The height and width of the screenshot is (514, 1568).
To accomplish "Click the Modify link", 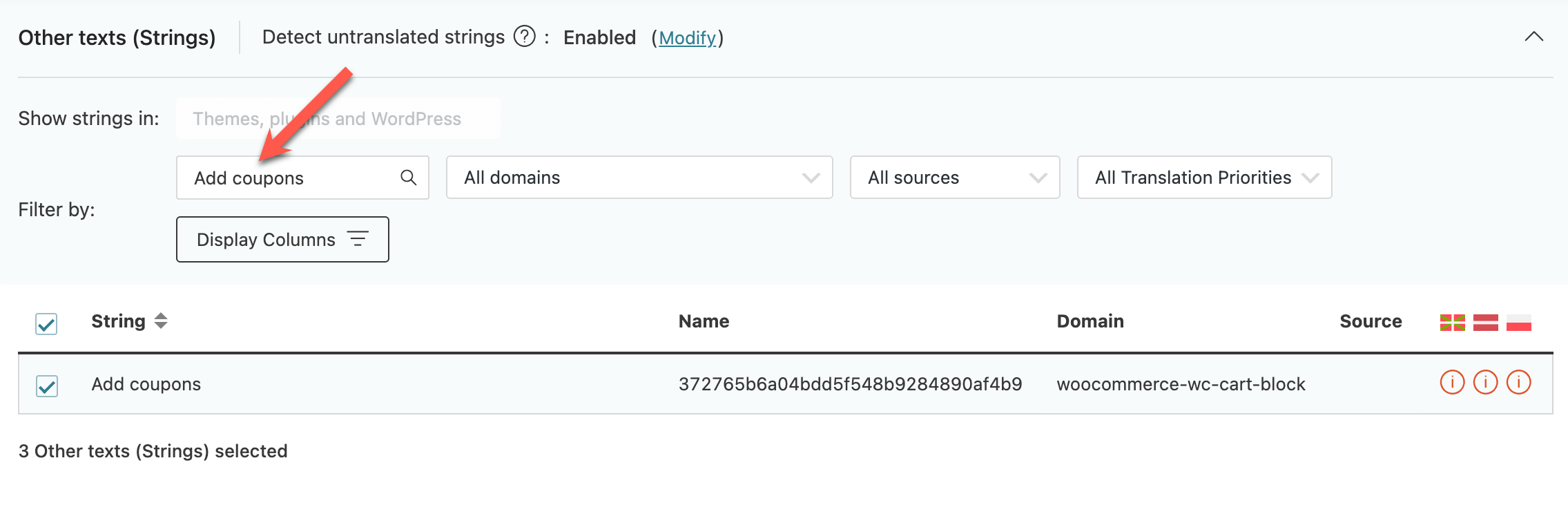I will pos(687,38).
